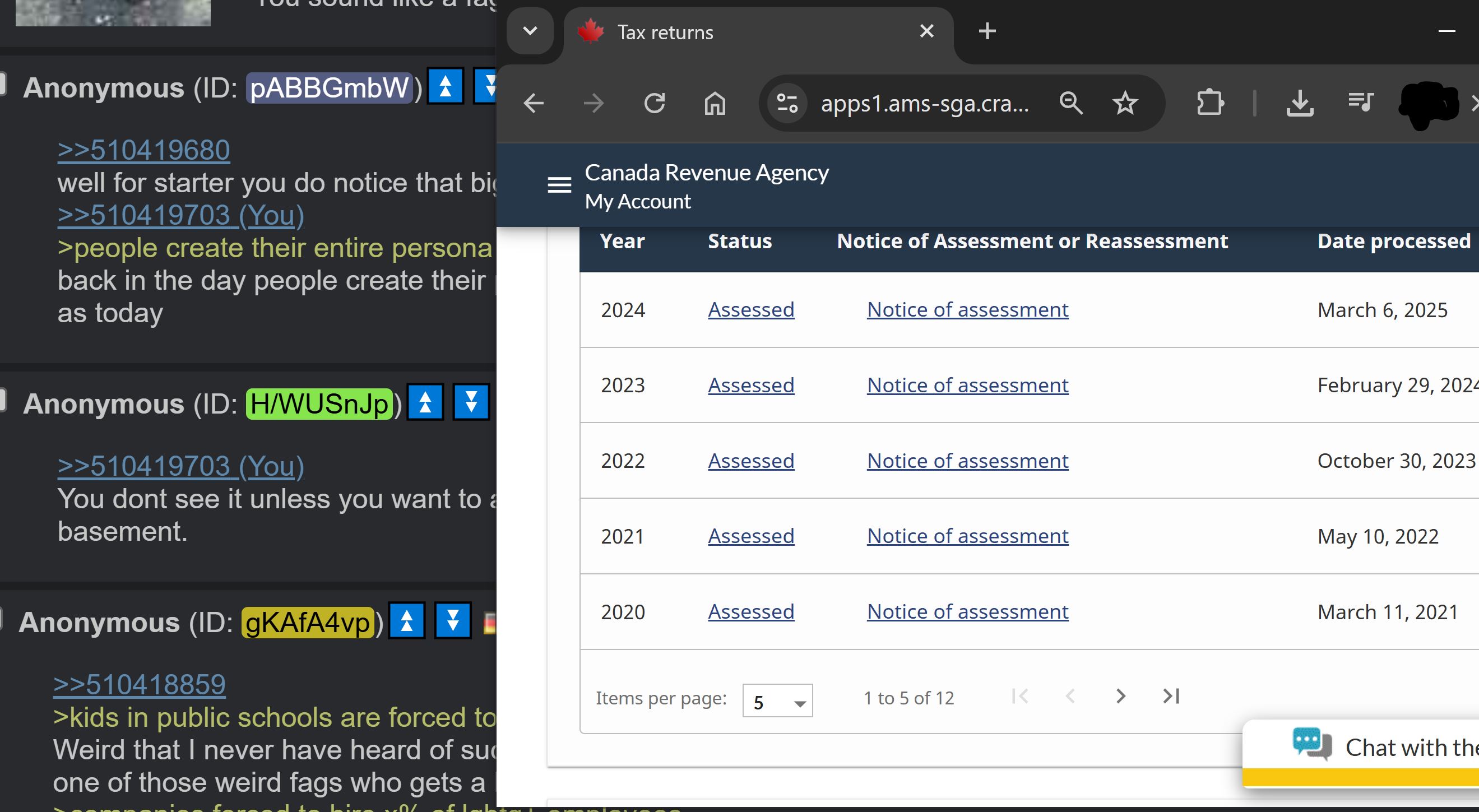Open 2022 Notice of assessment
Image resolution: width=1479 pixels, height=812 pixels.
click(x=967, y=461)
